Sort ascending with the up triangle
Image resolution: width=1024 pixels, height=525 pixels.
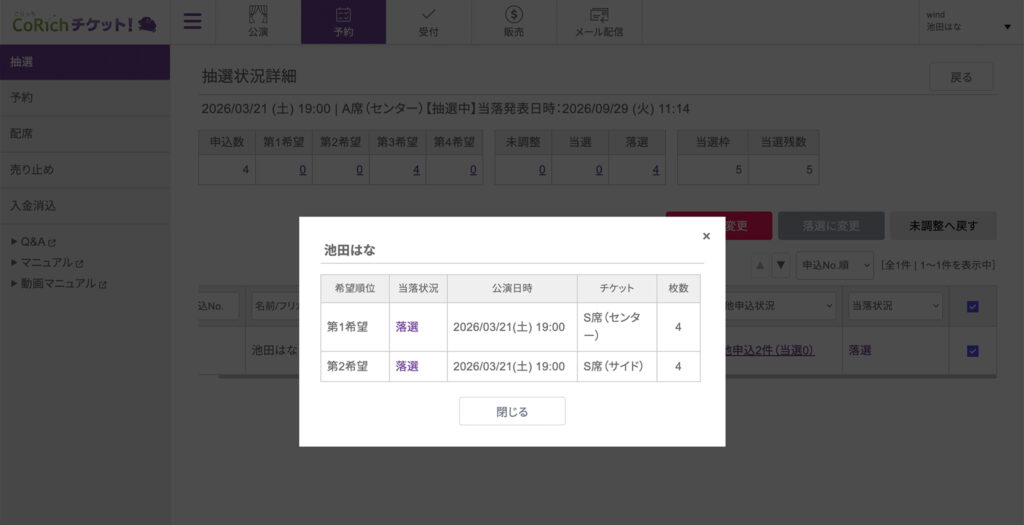(x=759, y=265)
